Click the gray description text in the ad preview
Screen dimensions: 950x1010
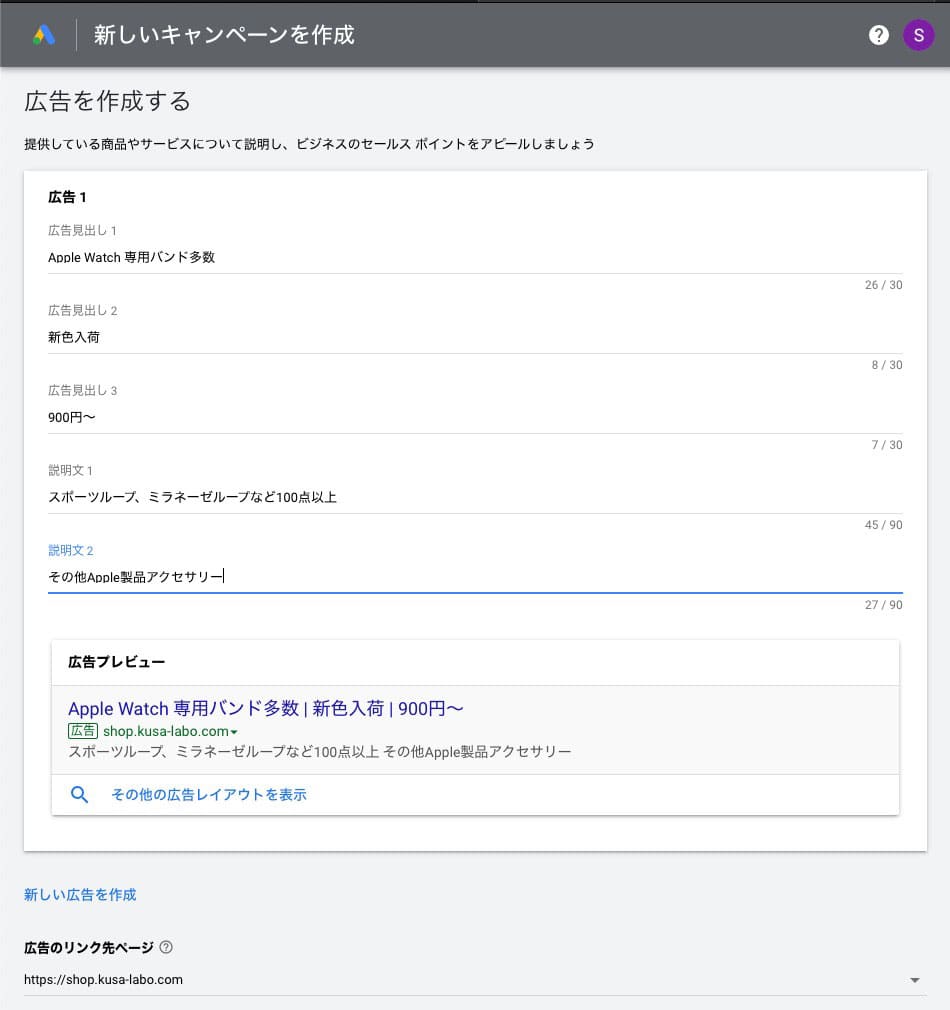tap(319, 751)
